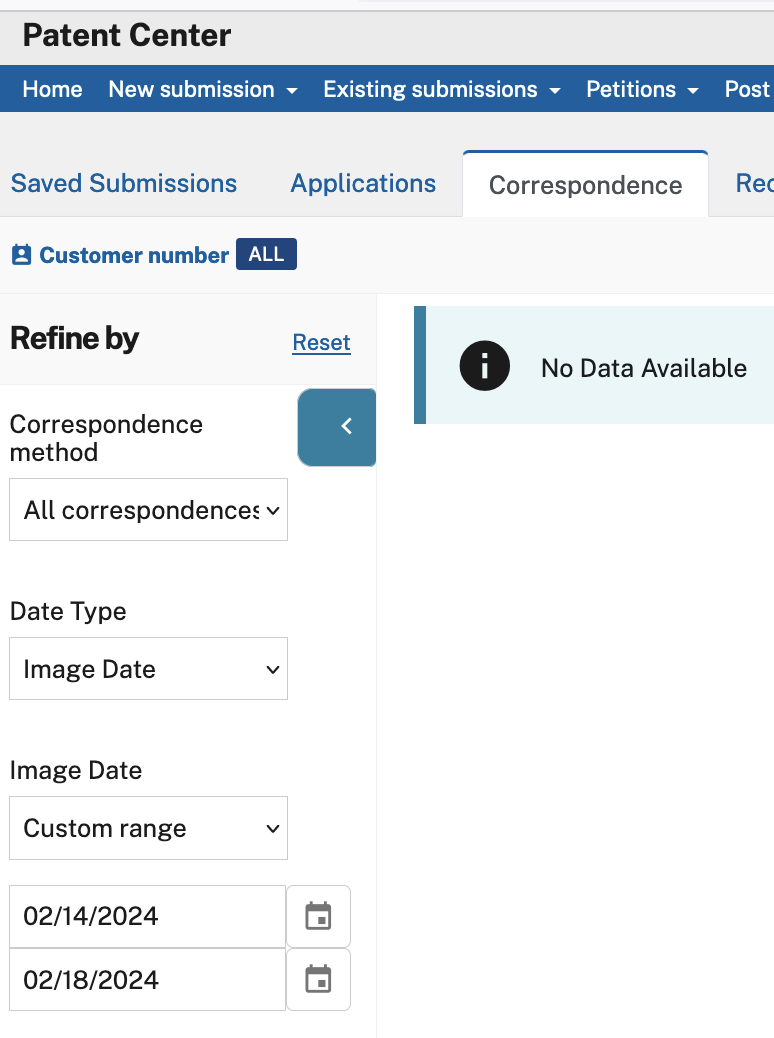
Task: Click the start date field 02/14/2024
Action: click(147, 916)
